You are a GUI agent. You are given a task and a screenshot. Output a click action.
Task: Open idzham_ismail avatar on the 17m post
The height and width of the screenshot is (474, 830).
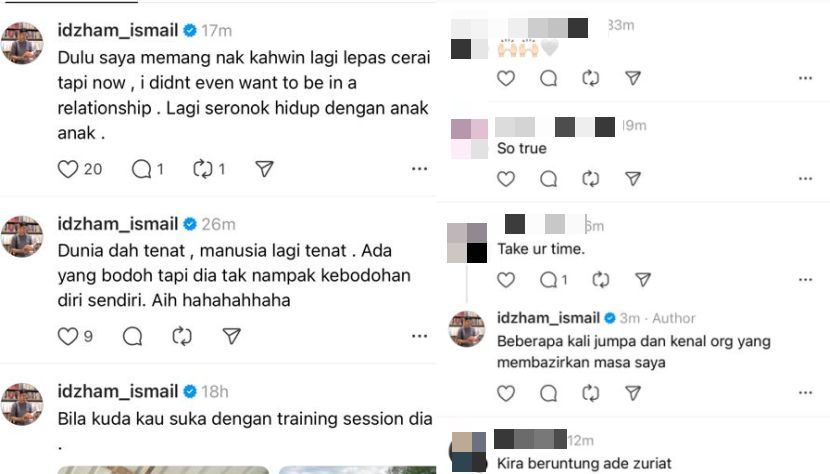point(22,43)
